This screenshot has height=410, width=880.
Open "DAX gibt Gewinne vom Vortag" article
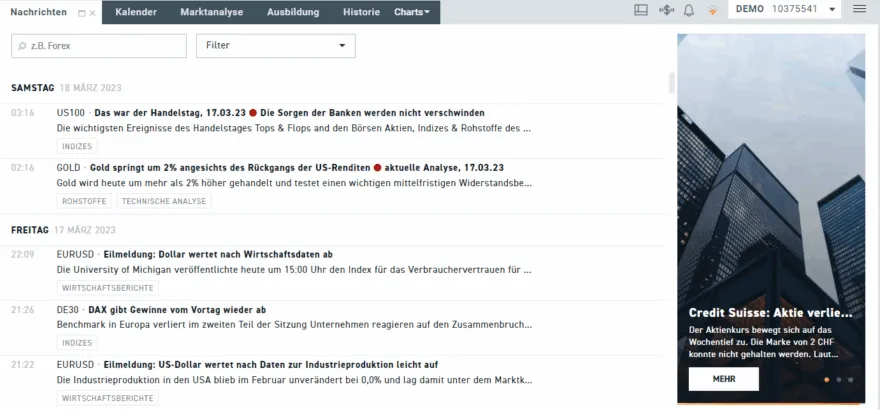[x=177, y=310]
